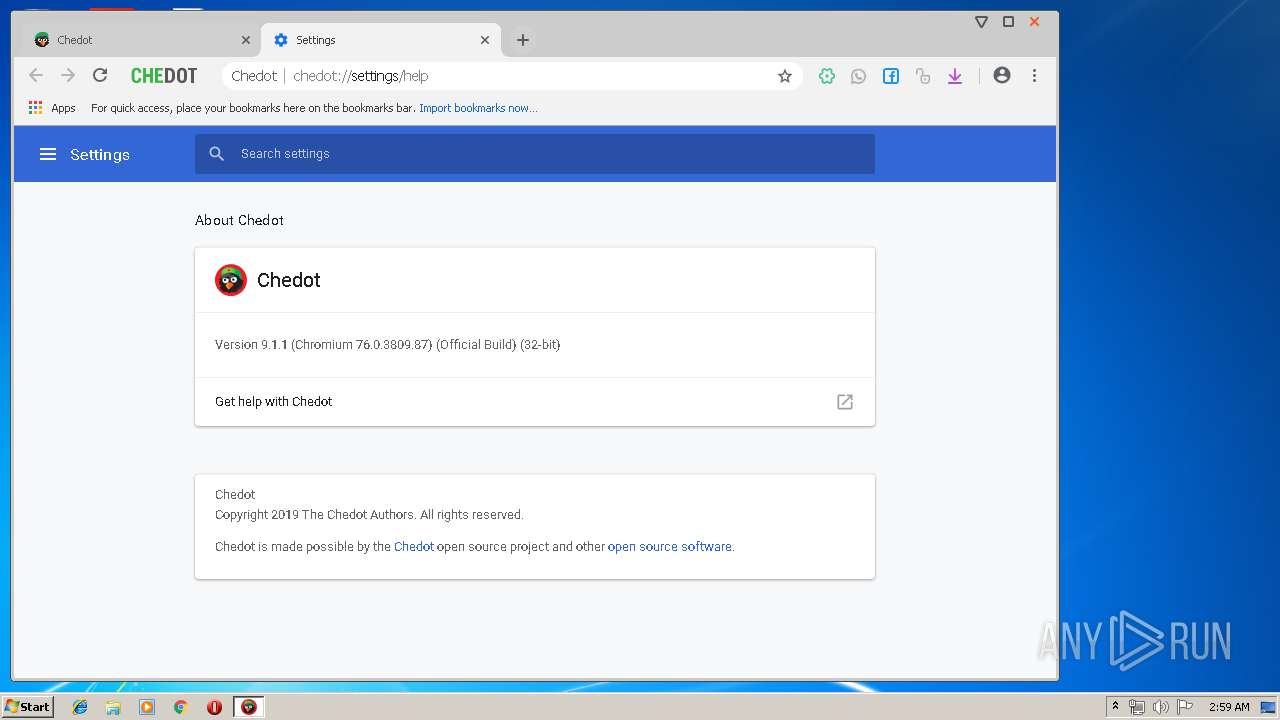Image resolution: width=1280 pixels, height=720 pixels.
Task: Open the volume speaker tray icon
Action: pyautogui.click(x=1160, y=707)
